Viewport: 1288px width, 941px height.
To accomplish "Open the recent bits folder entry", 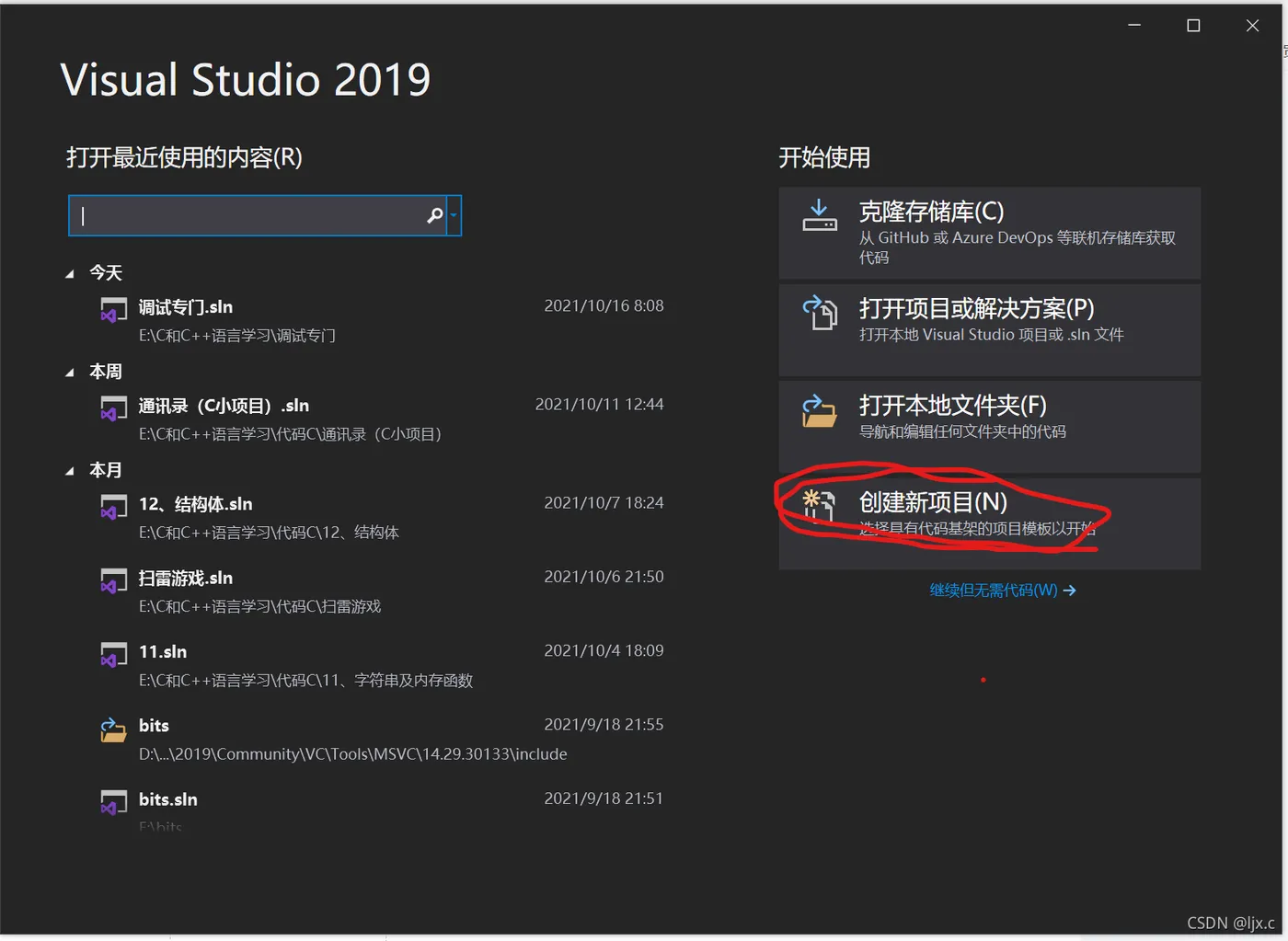I will point(382,739).
